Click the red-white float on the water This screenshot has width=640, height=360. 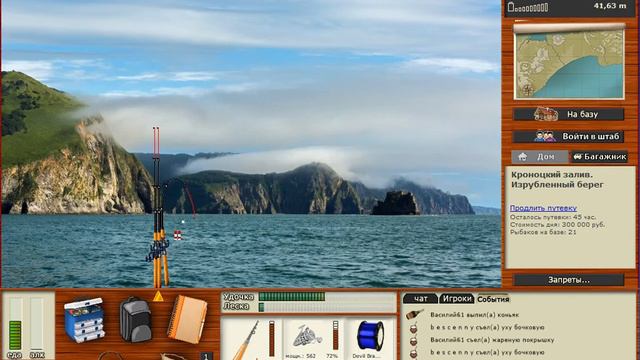178,235
